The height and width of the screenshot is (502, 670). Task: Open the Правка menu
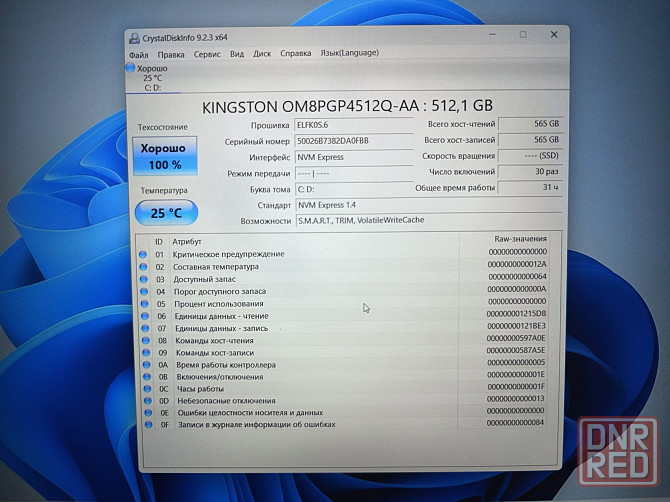click(171, 54)
